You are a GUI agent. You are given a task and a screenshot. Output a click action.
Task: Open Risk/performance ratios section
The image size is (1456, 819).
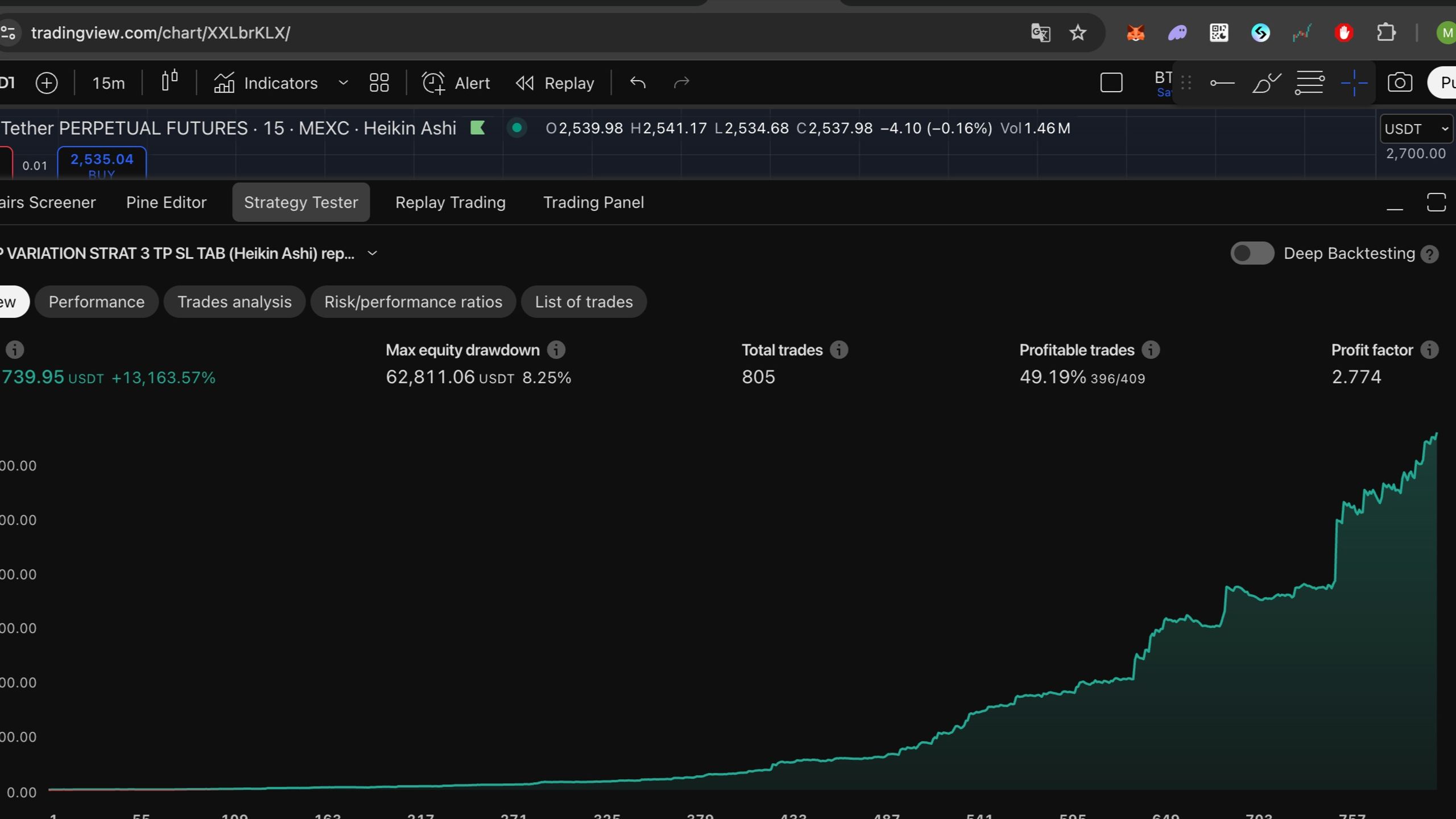pos(413,302)
